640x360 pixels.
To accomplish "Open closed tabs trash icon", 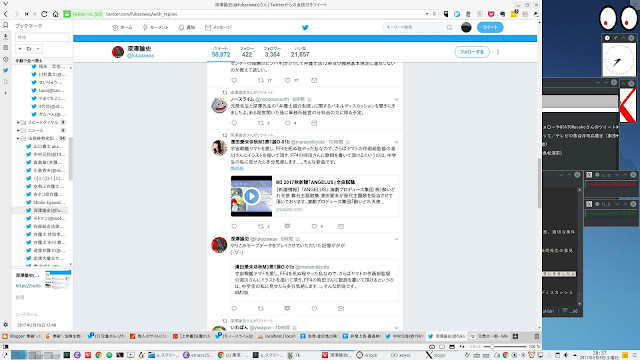I will [537, 336].
